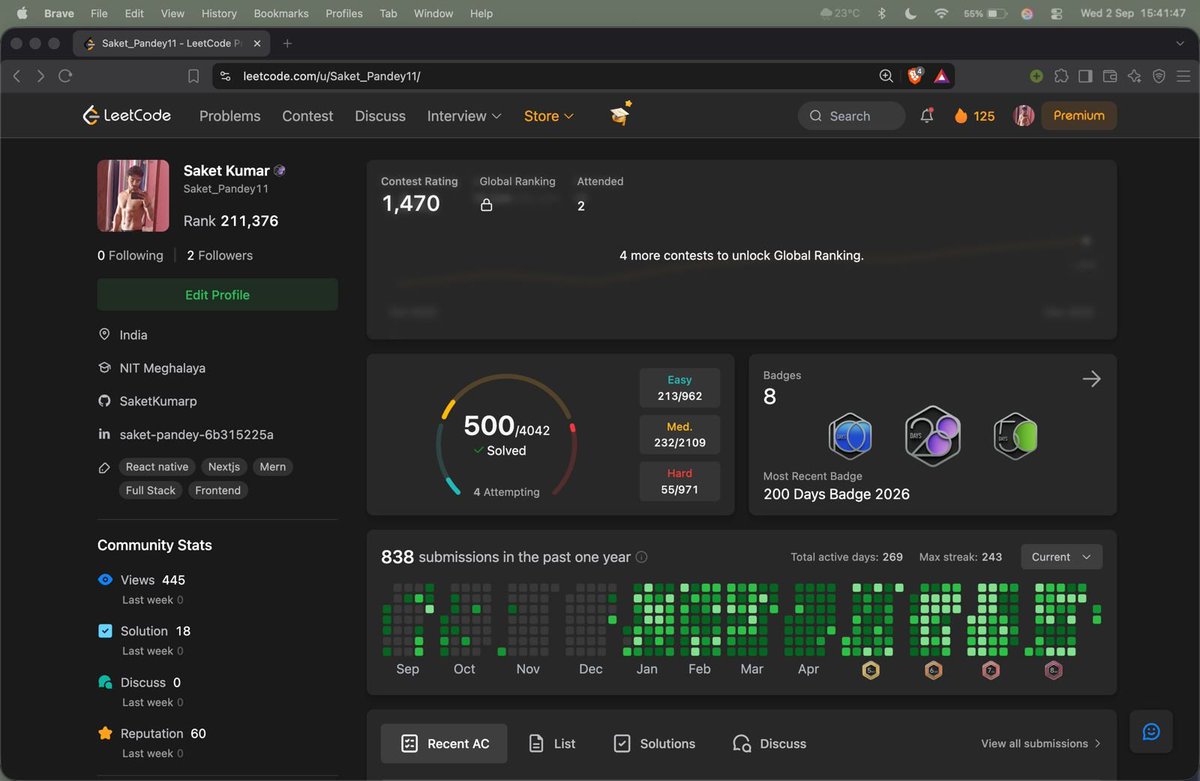This screenshot has width=1200, height=781.
Task: Click the info icon beside submissions count
Action: [x=642, y=557]
